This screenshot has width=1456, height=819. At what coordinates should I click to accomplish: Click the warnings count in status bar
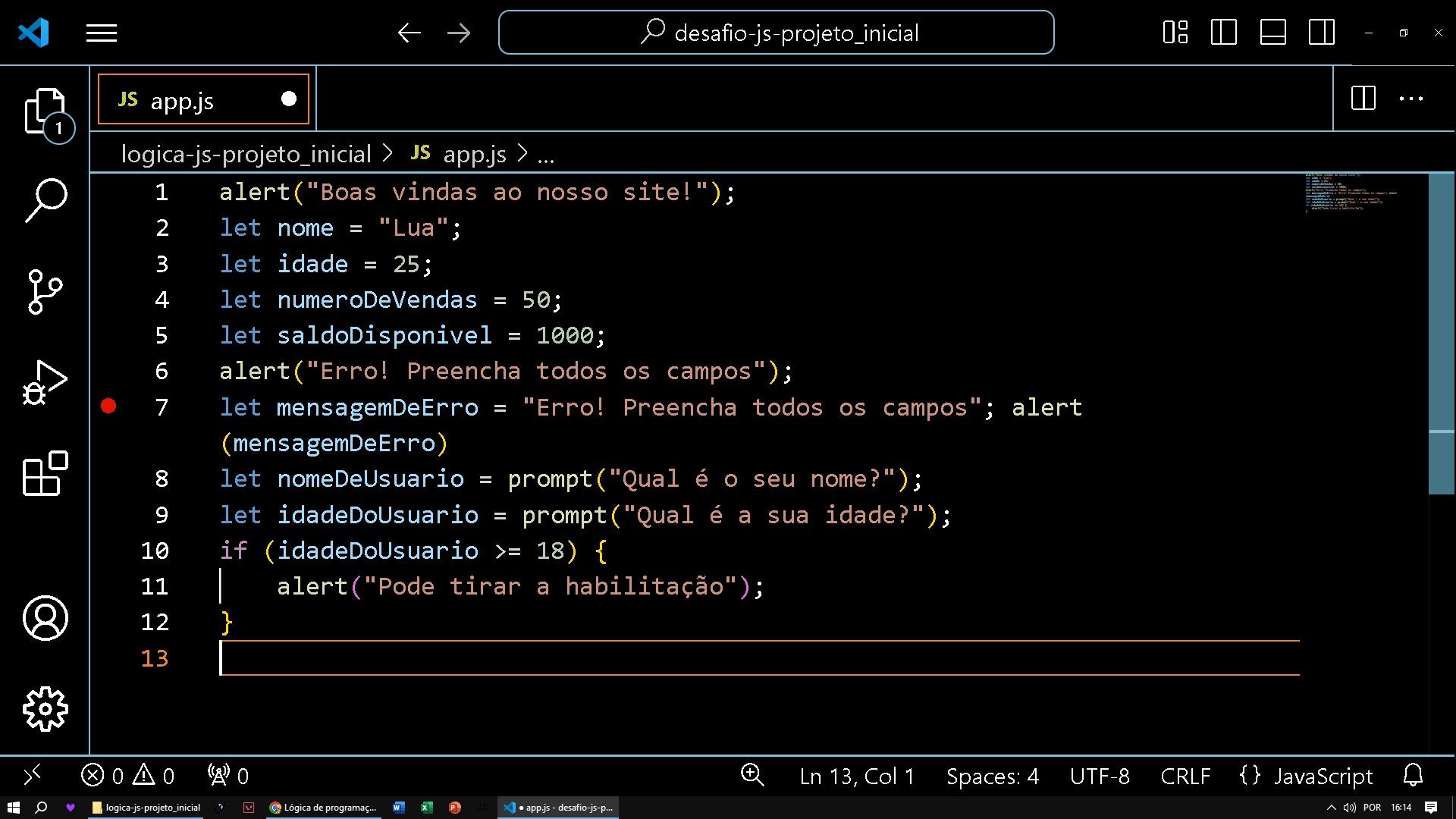154,776
